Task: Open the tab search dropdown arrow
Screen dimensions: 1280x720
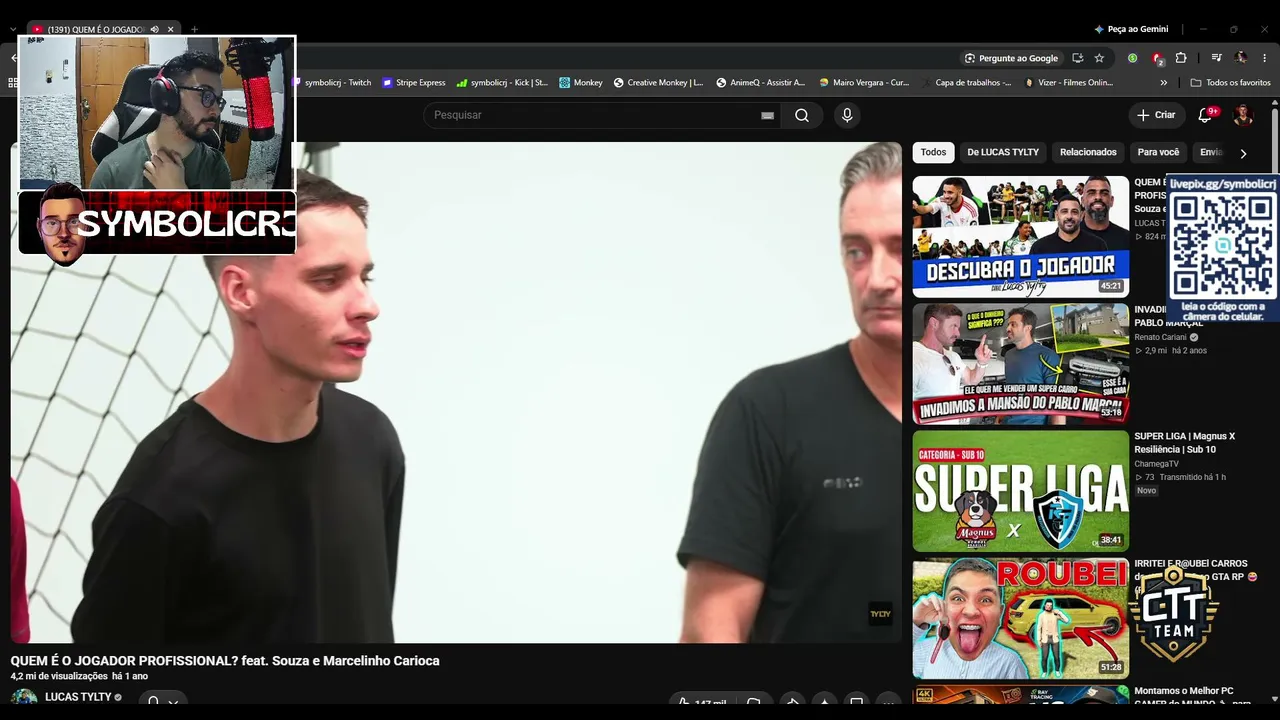Action: [12, 29]
